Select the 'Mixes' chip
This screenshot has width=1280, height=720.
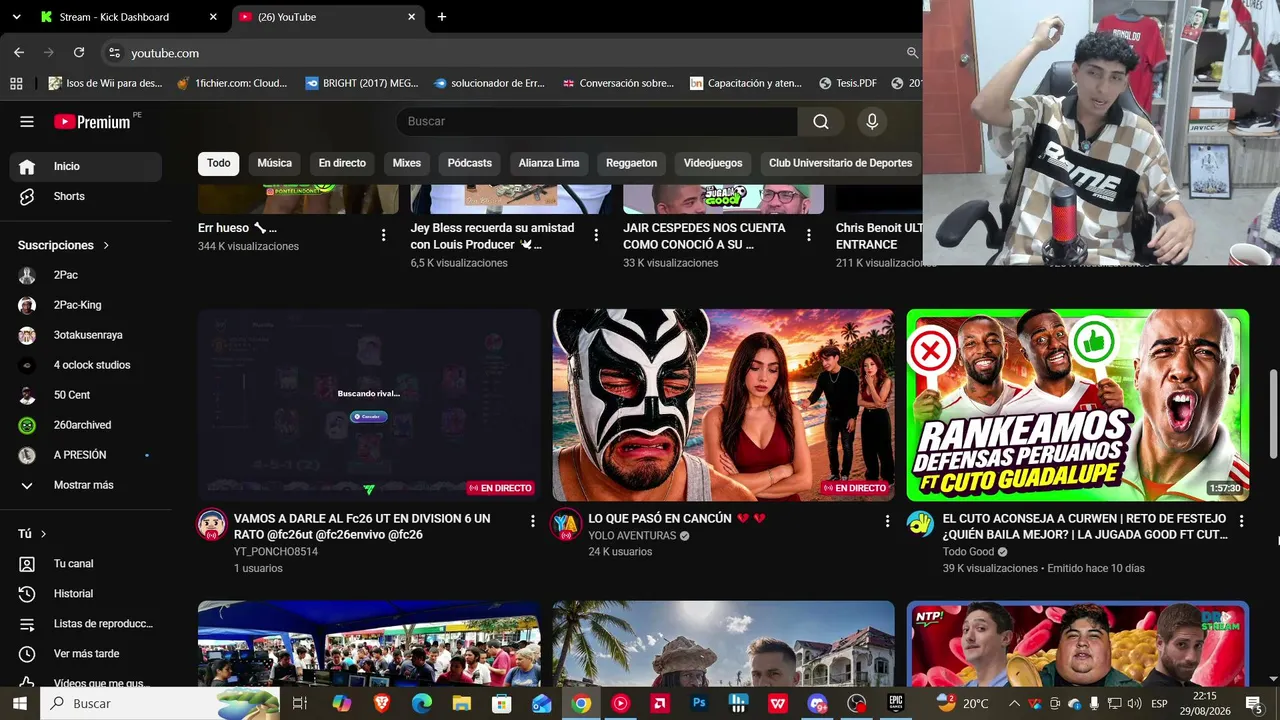[x=407, y=163]
